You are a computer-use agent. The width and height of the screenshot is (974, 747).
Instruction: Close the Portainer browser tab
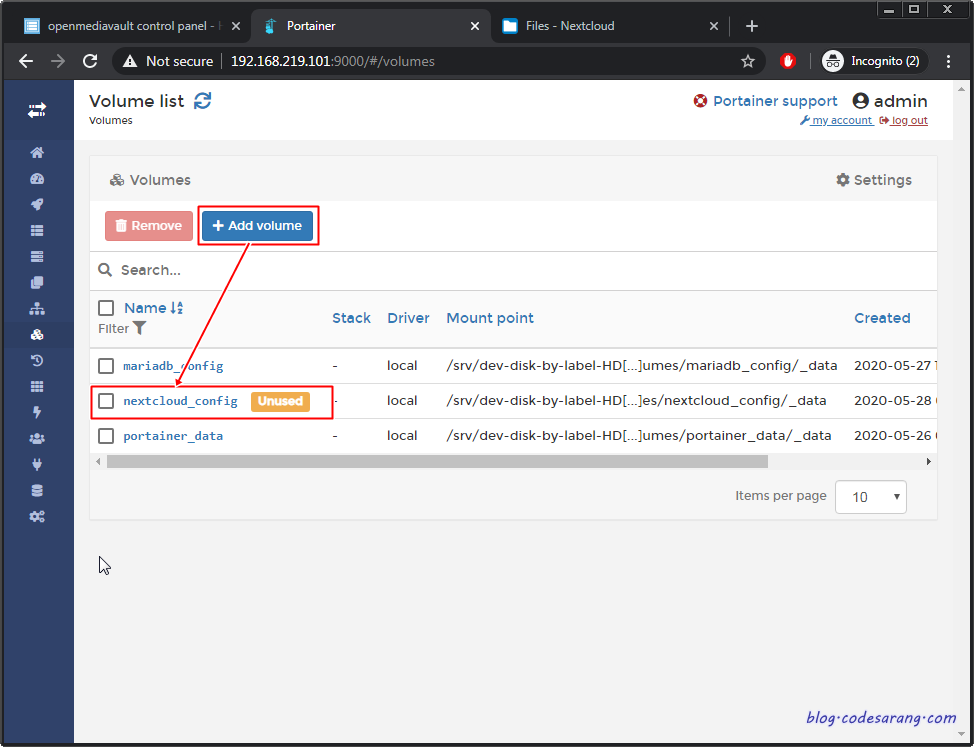click(x=475, y=26)
